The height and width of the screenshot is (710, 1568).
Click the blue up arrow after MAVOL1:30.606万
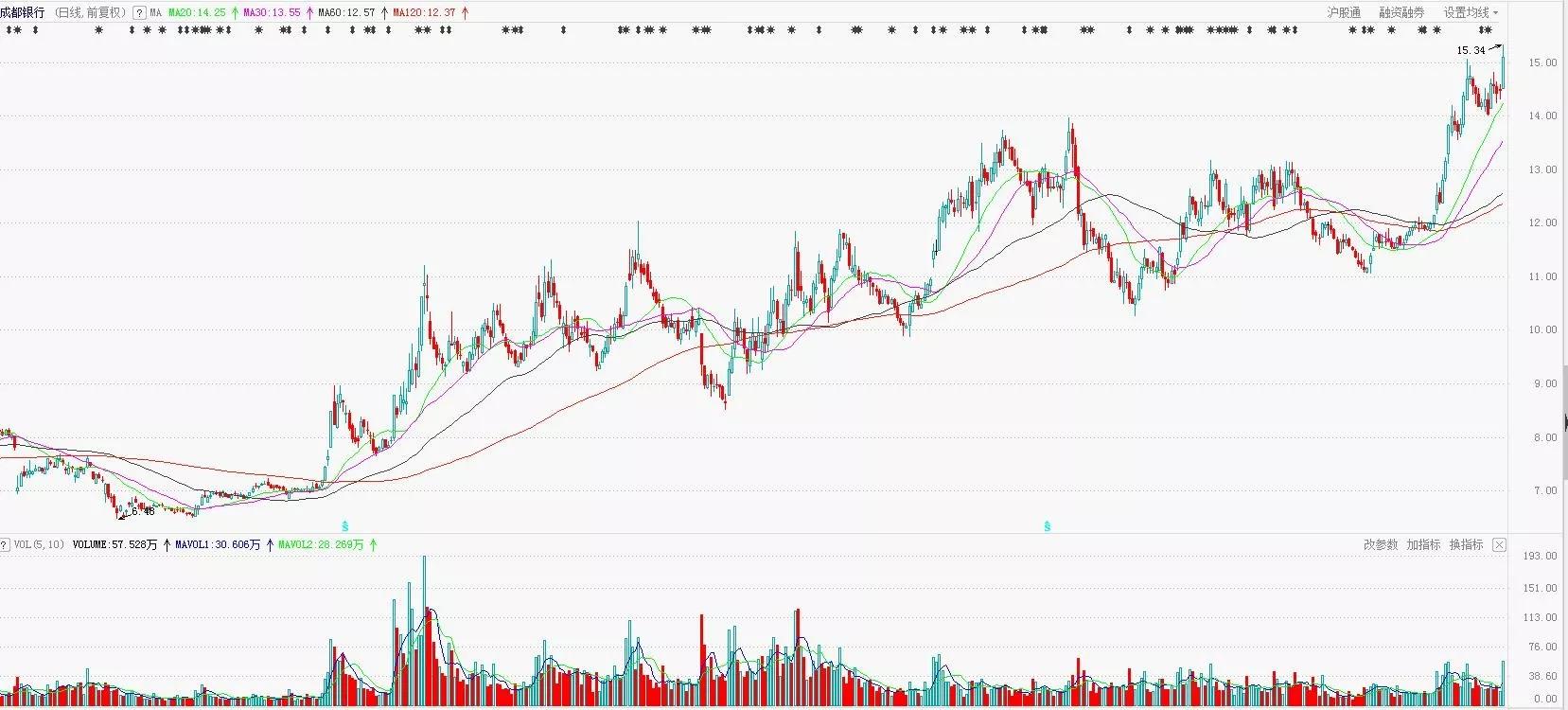pyautogui.click(x=270, y=545)
